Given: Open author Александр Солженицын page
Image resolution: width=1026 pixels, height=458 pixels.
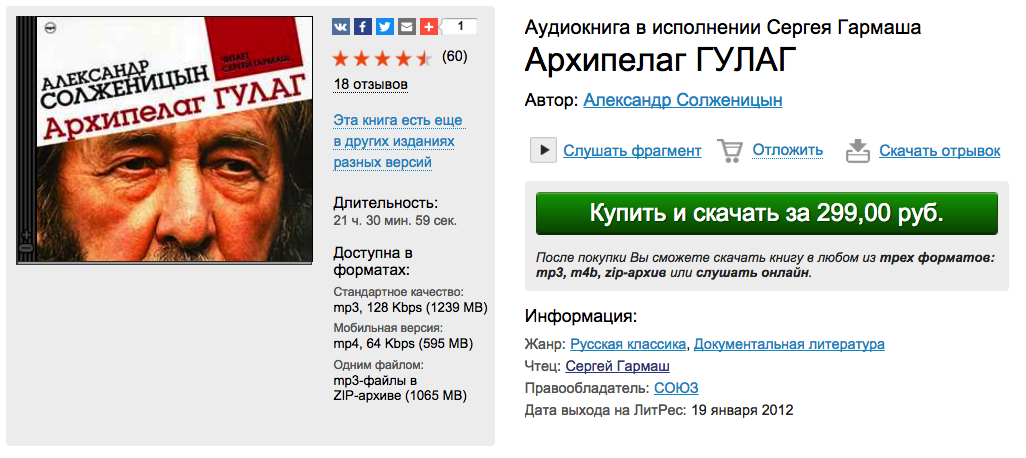Looking at the screenshot, I should pyautogui.click(x=682, y=100).
